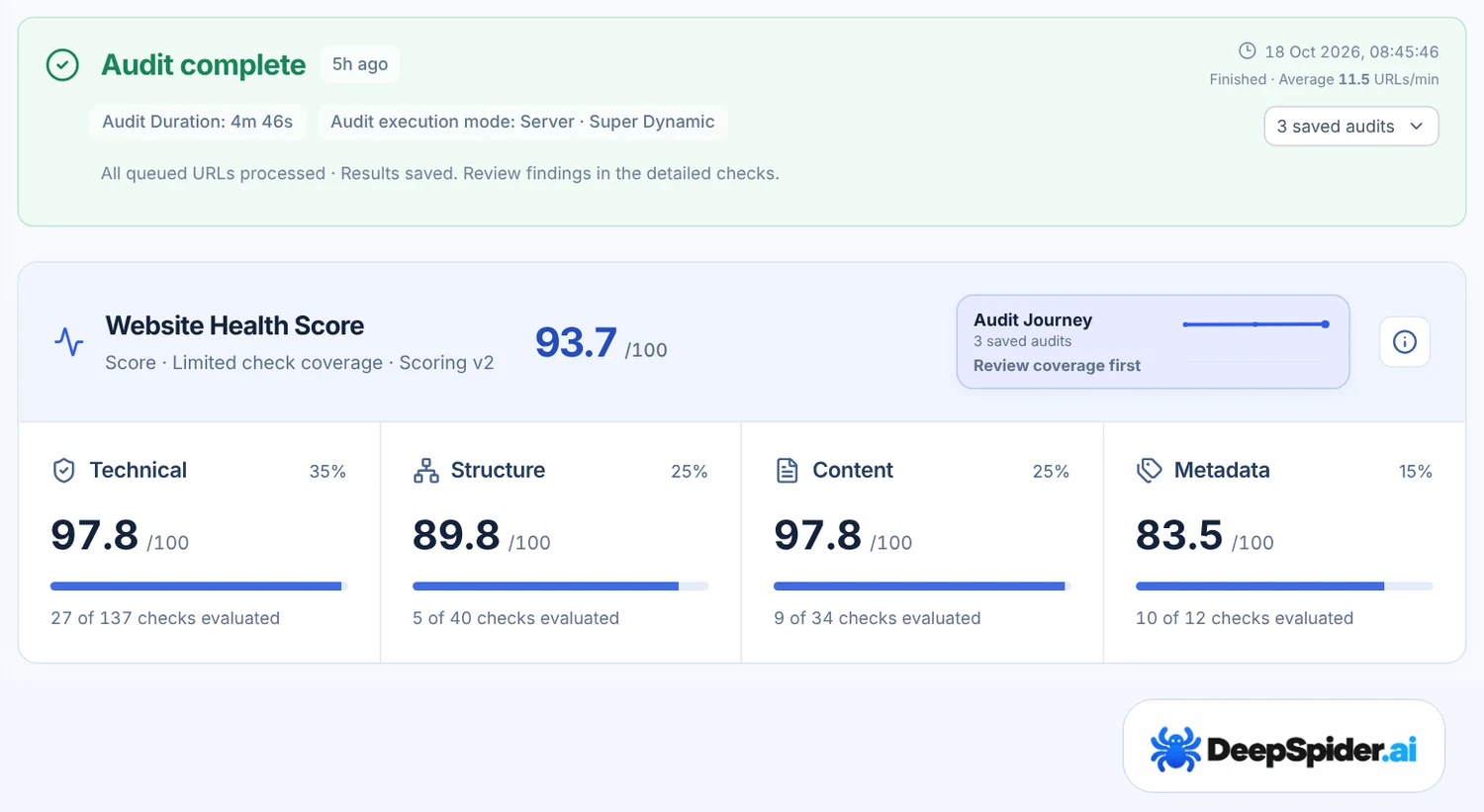This screenshot has width=1484, height=812.
Task: Click the Content score progress bar
Action: pos(922,586)
